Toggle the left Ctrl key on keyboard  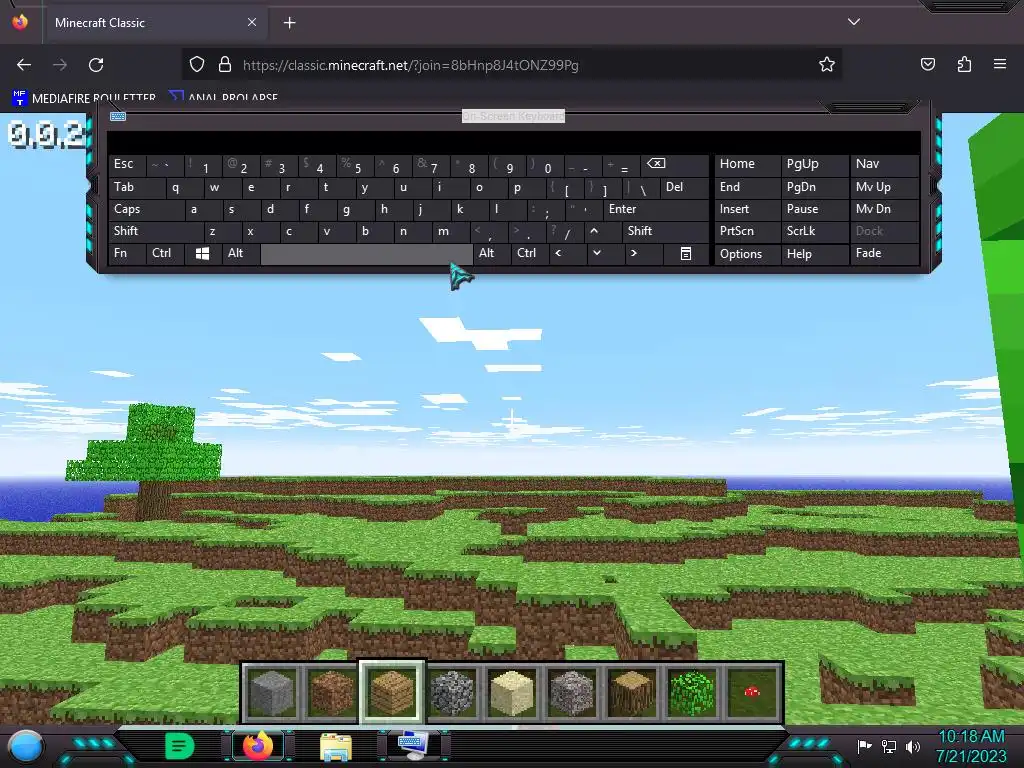pos(165,253)
